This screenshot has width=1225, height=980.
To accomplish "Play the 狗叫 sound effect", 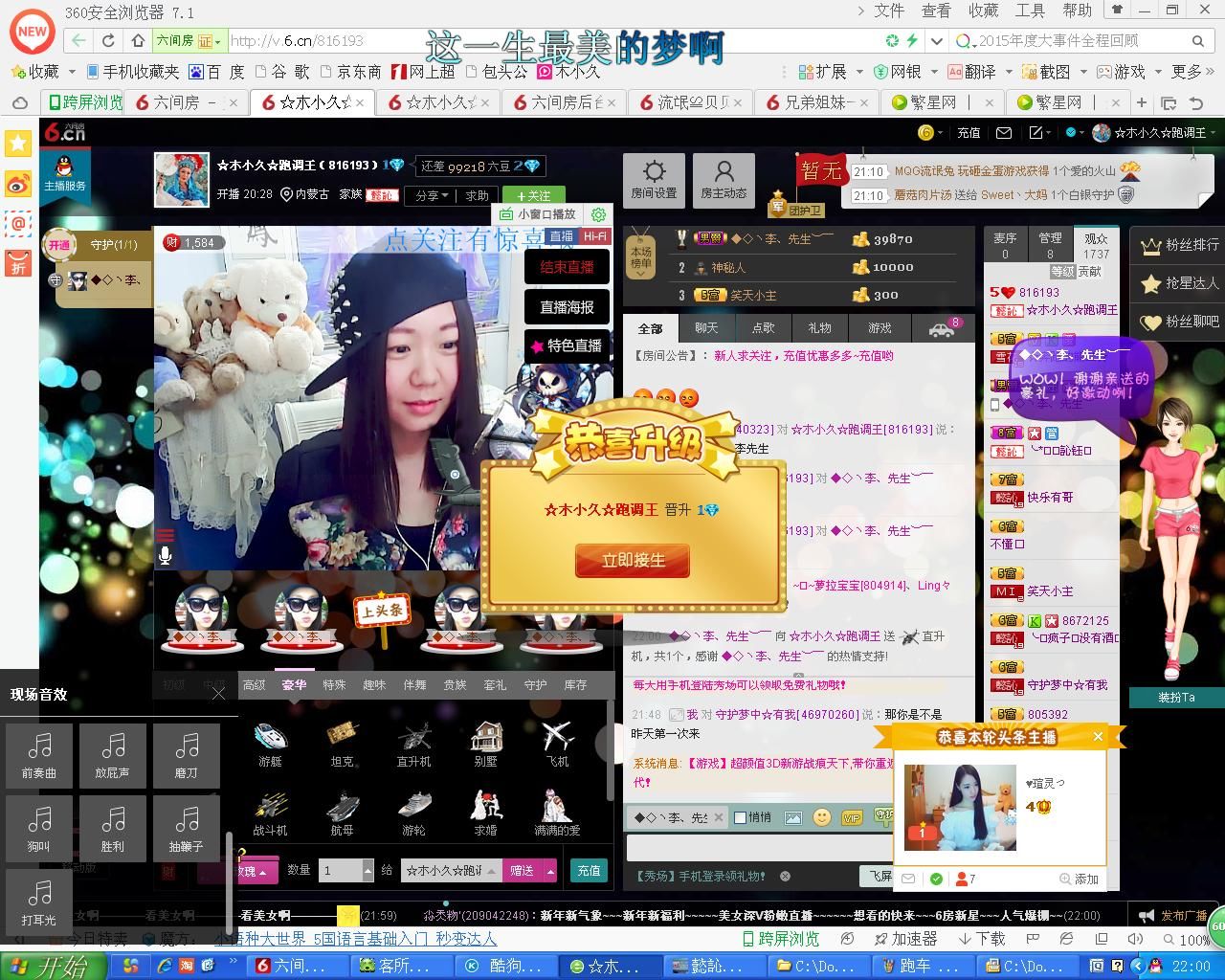I will click(39, 828).
